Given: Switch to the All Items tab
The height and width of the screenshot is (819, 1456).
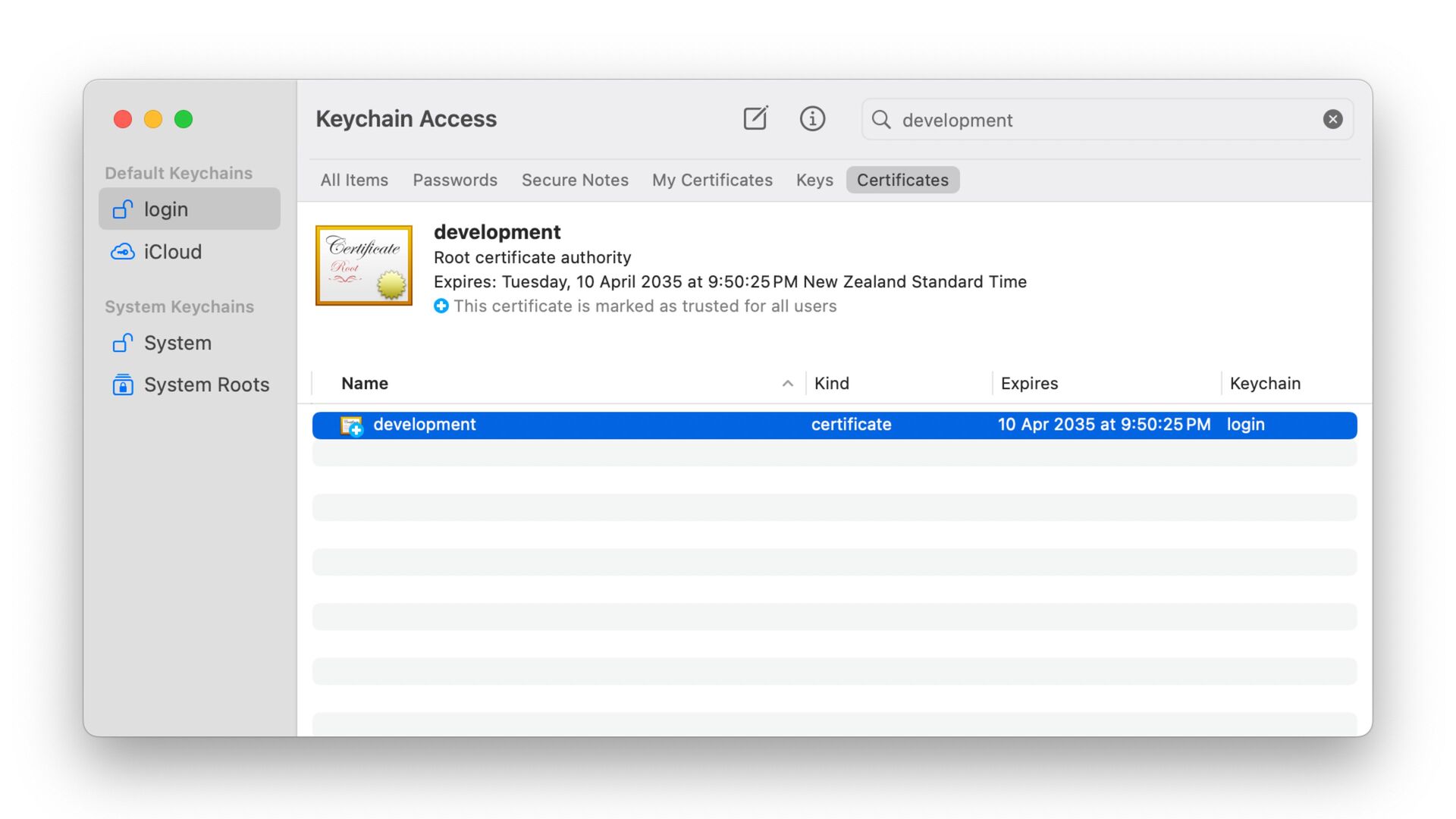Looking at the screenshot, I should pos(353,180).
